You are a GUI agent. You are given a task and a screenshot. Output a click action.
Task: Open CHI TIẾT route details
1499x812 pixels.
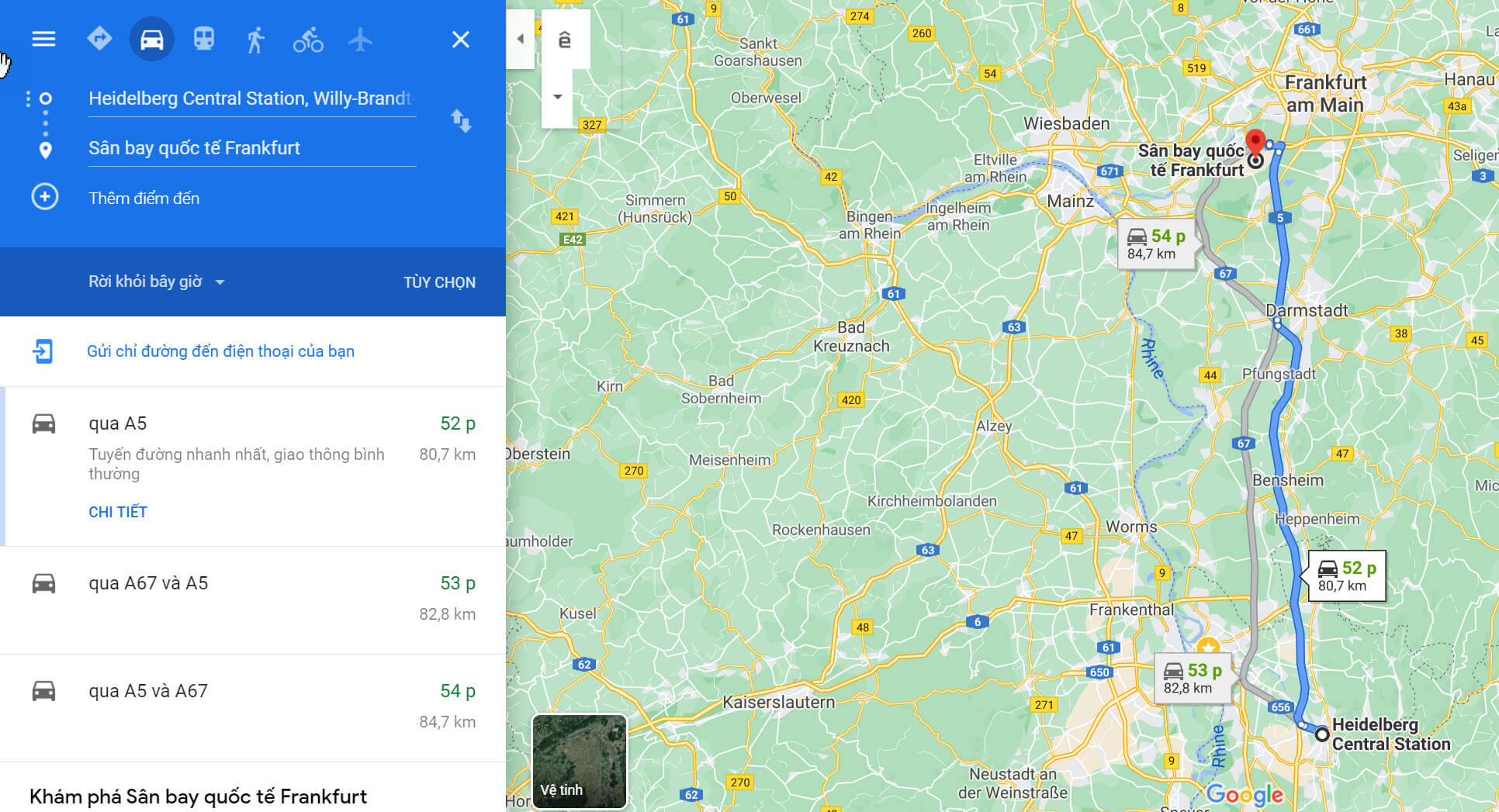point(118,512)
